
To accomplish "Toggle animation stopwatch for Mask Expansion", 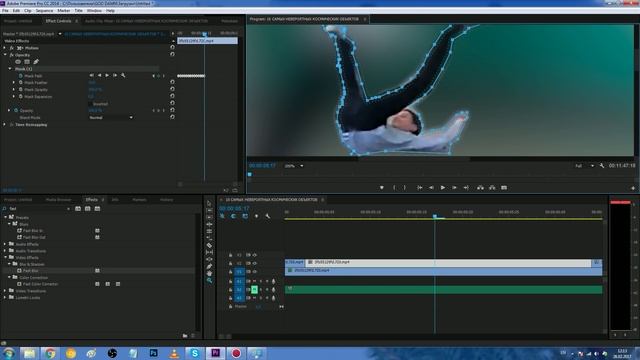I will (x=20, y=97).
